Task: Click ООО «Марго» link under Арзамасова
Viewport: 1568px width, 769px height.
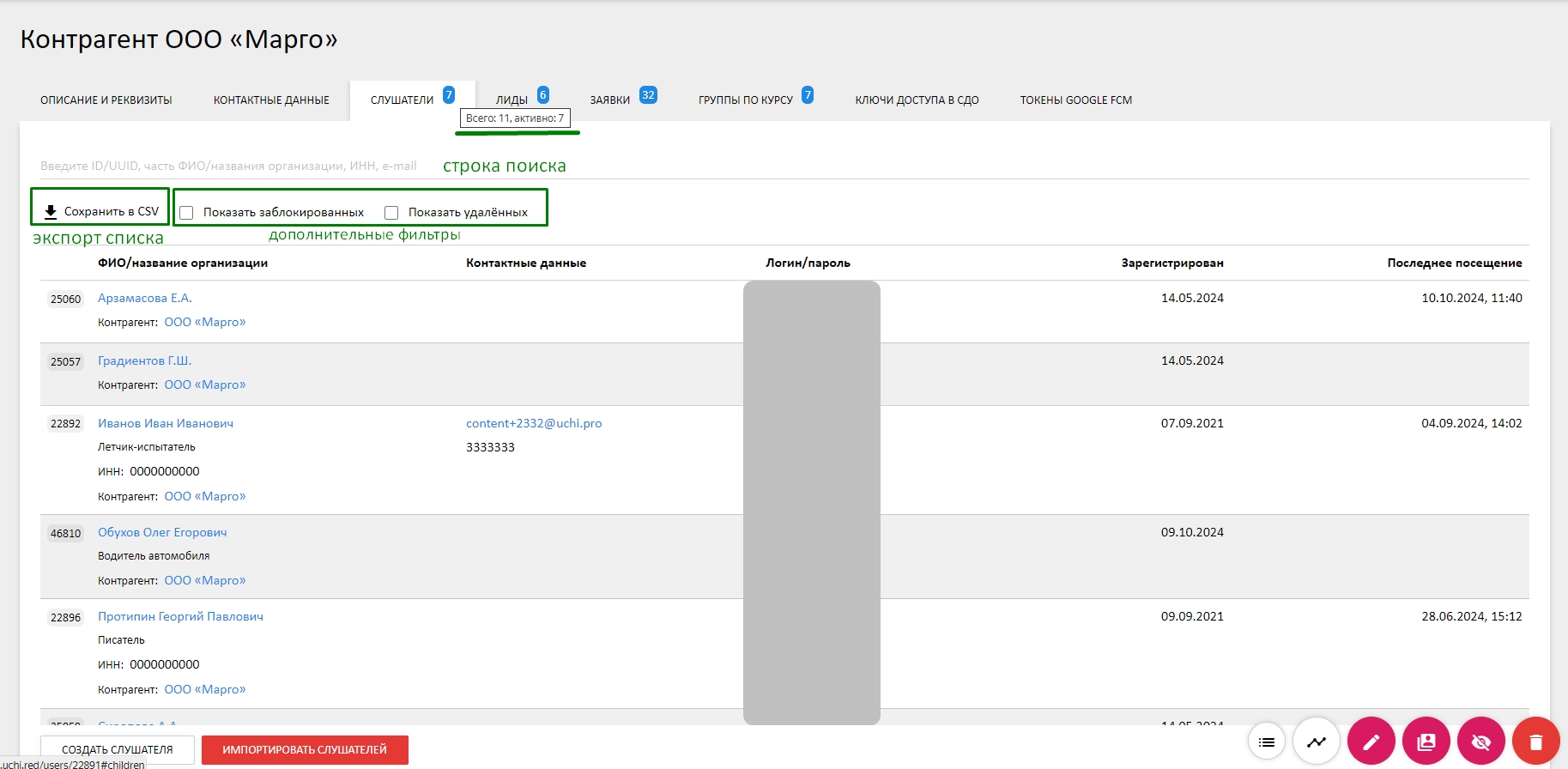Action: 205,322
